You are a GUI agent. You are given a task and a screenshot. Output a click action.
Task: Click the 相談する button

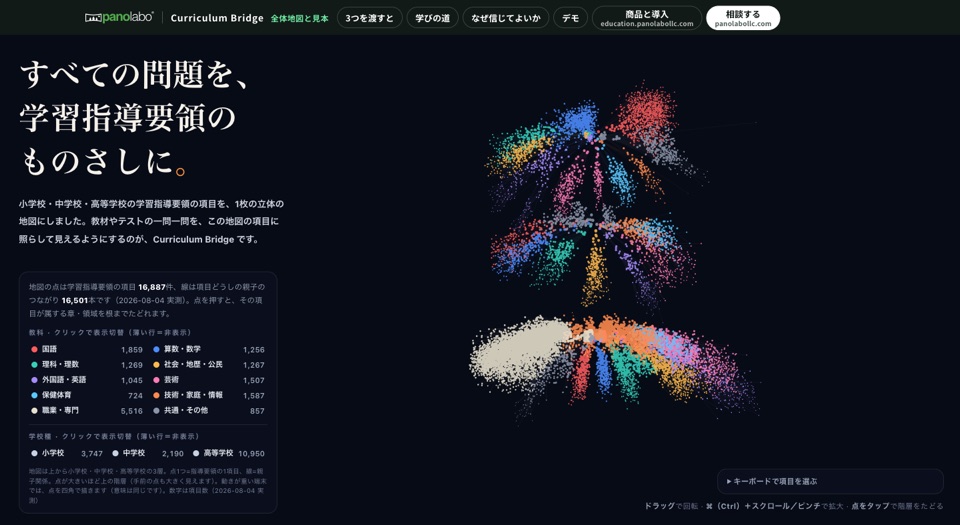click(x=743, y=18)
